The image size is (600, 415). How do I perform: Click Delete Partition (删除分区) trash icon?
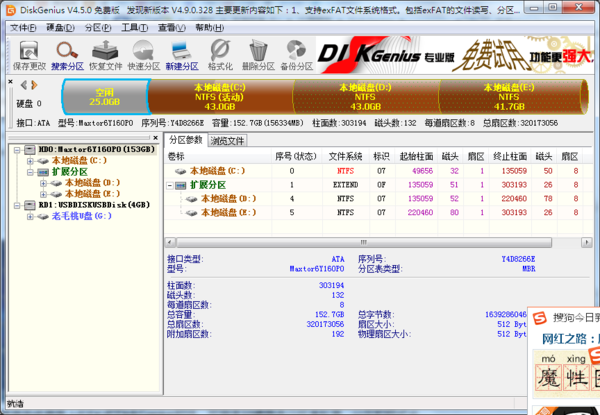[x=258, y=56]
